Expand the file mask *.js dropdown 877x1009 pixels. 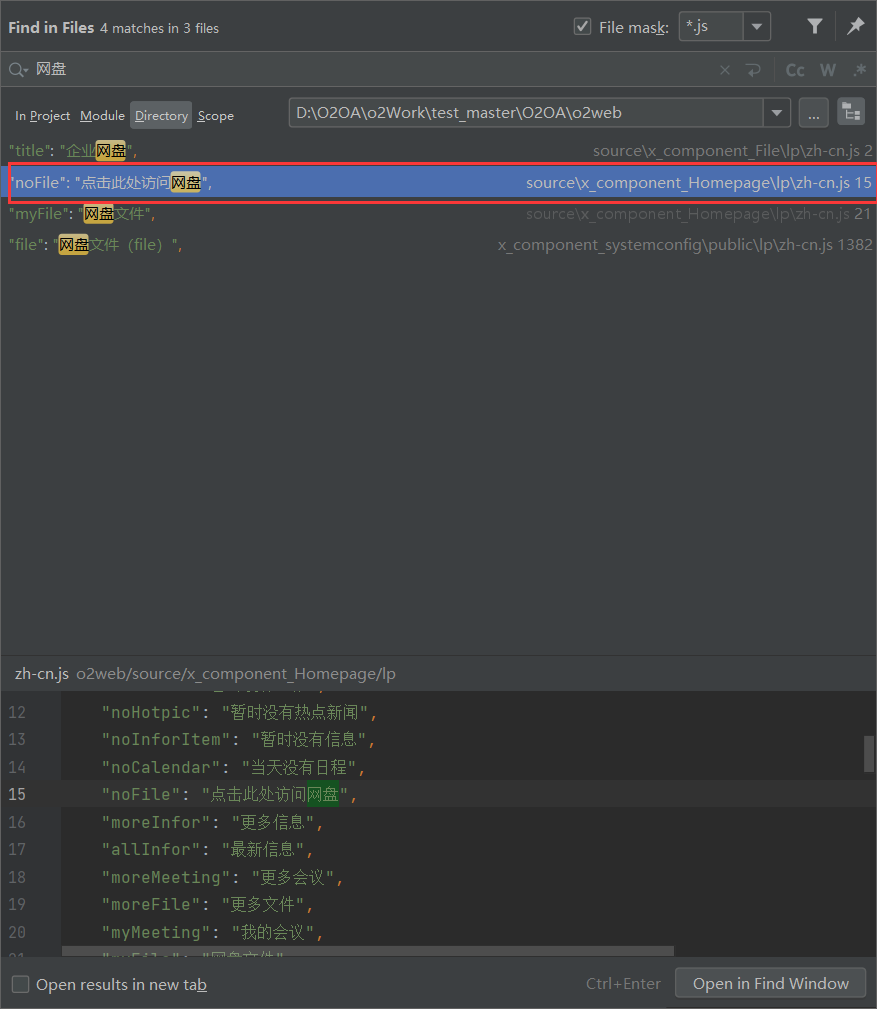(x=757, y=27)
